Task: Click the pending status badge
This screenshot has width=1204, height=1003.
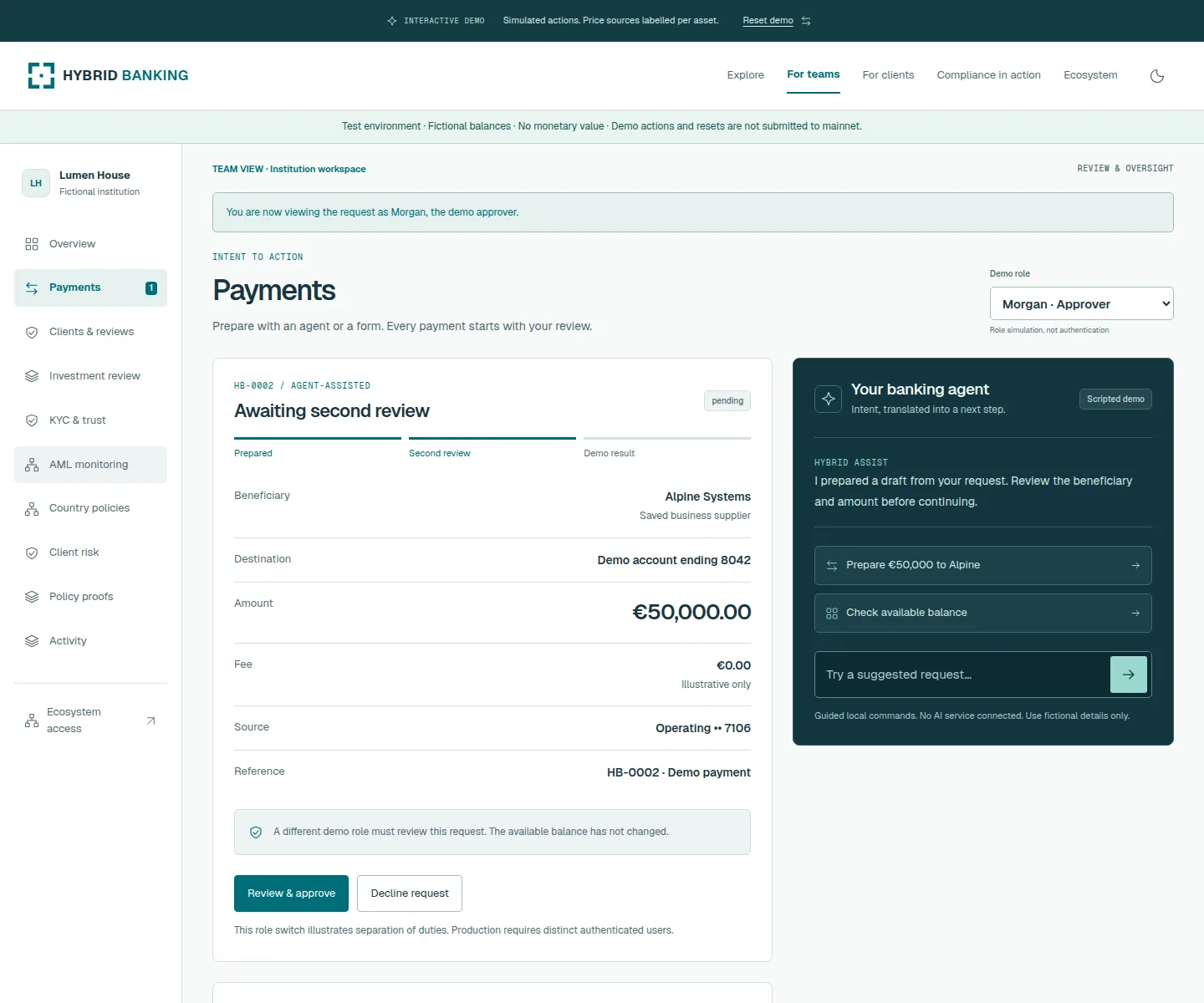Action: (x=727, y=400)
